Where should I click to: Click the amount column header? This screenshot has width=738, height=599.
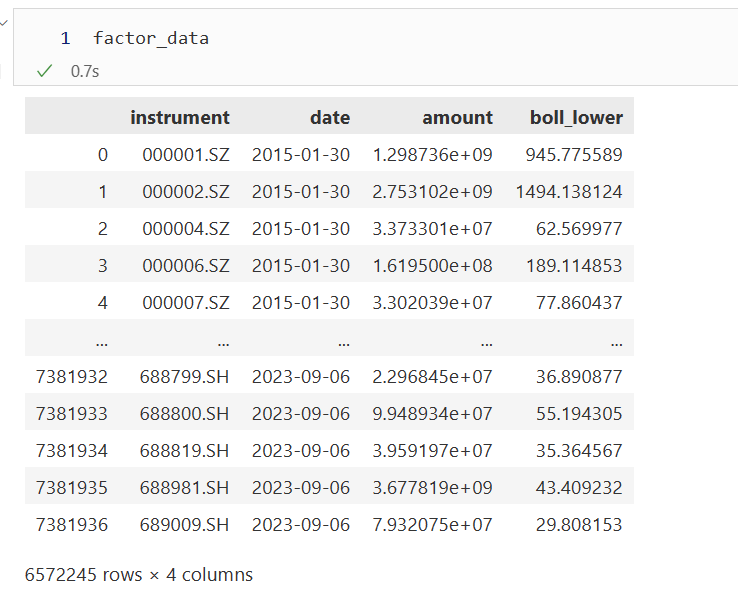tap(457, 117)
